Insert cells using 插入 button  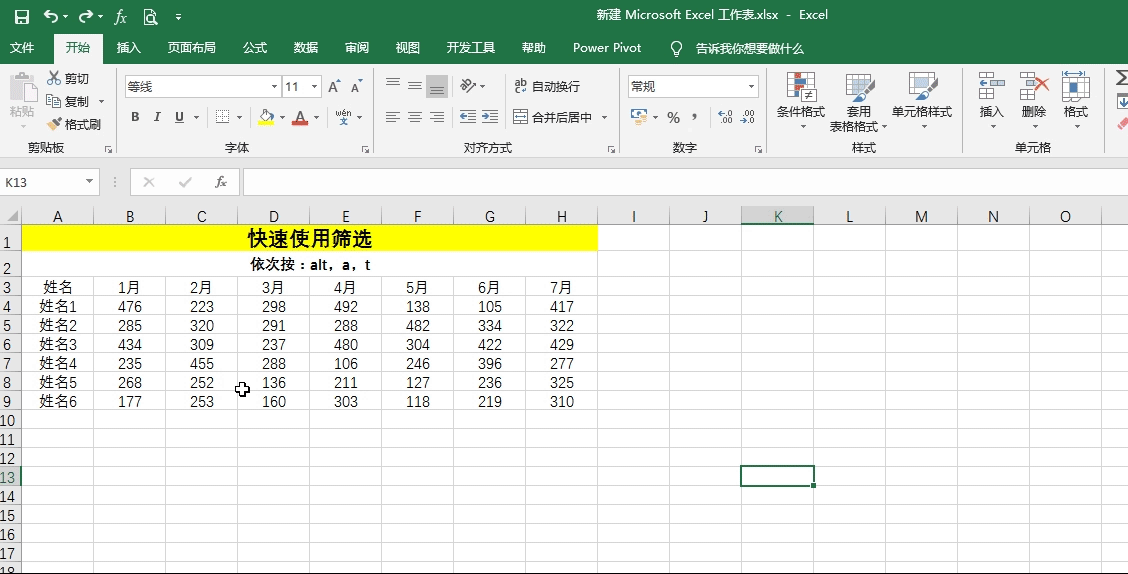[991, 101]
